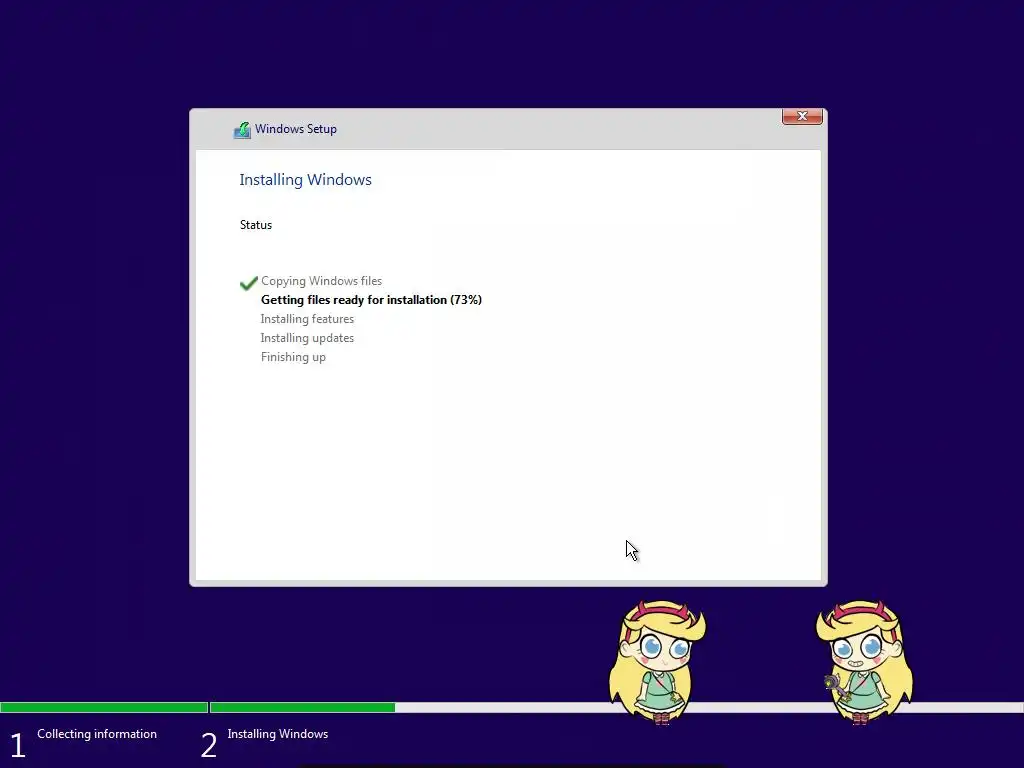
Task: Click the Windows Setup title icon
Action: coord(242,129)
